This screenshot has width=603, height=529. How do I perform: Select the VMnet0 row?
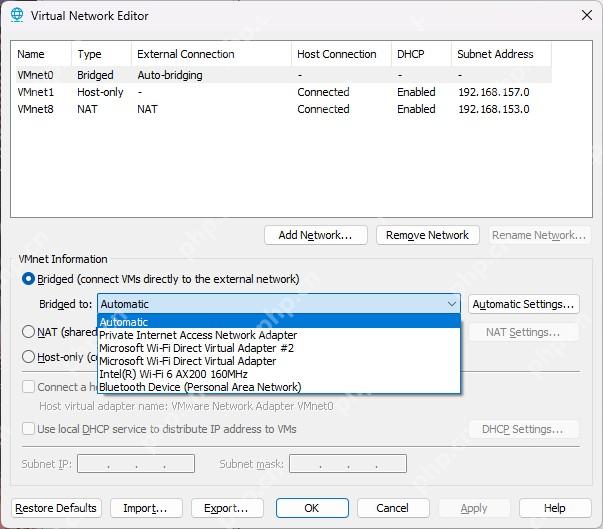(x=284, y=75)
